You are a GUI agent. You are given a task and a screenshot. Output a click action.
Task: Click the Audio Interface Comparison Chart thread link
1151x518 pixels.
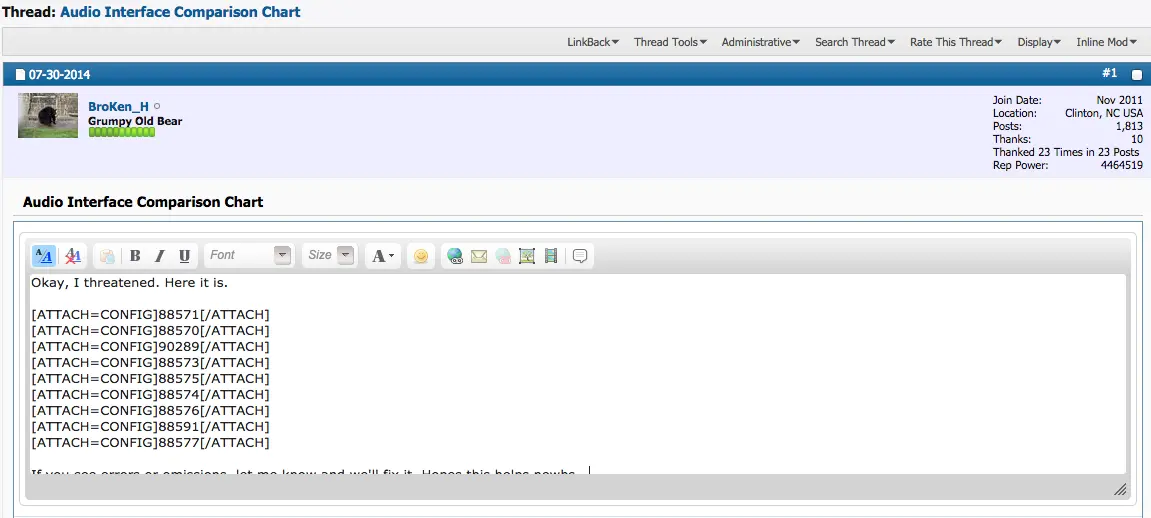180,12
